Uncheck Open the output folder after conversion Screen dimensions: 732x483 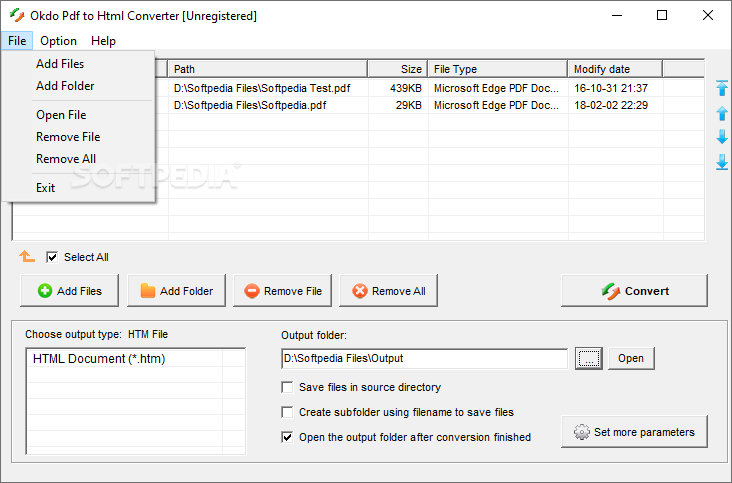(x=287, y=437)
